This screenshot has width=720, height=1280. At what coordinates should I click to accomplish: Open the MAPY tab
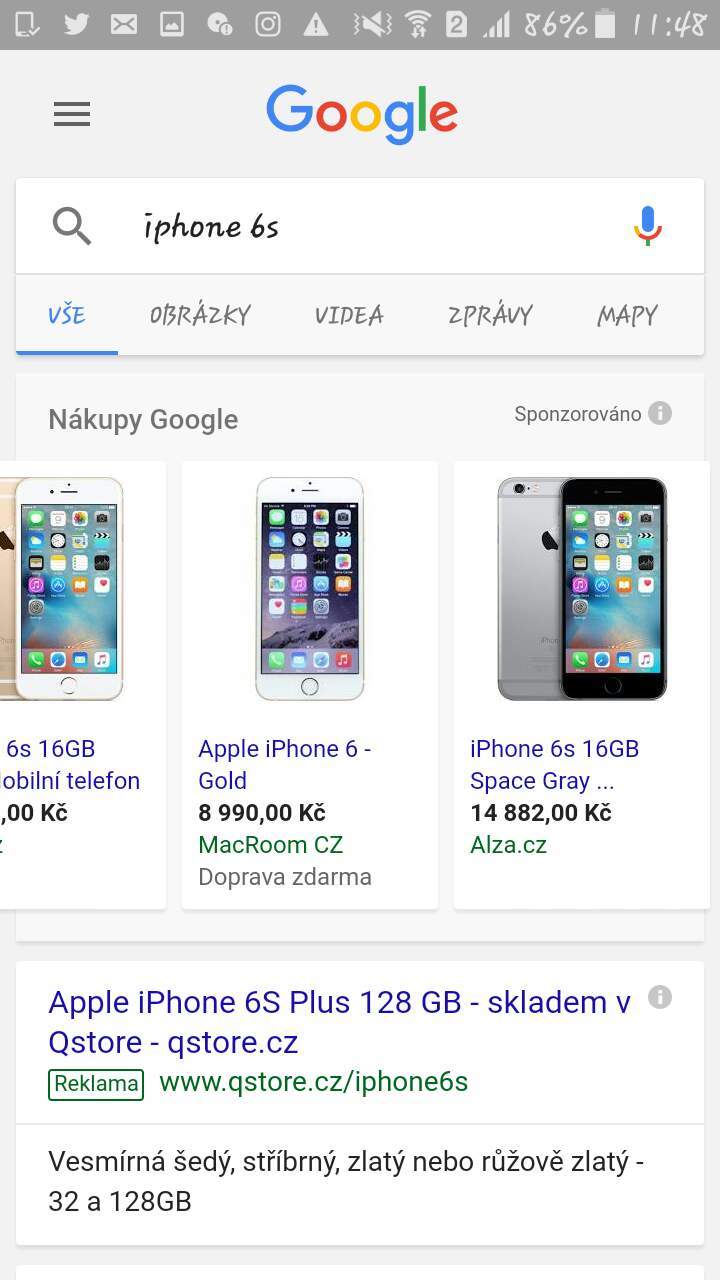pos(627,315)
